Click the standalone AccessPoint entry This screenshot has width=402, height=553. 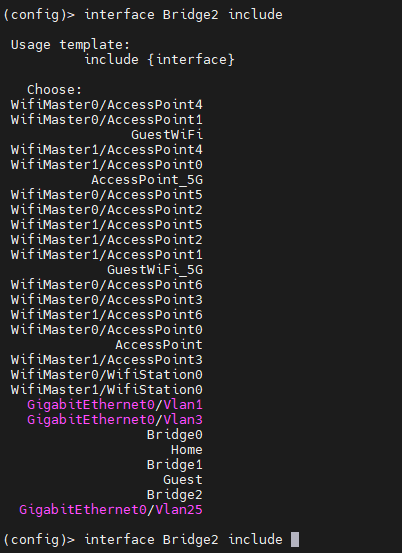tap(159, 345)
